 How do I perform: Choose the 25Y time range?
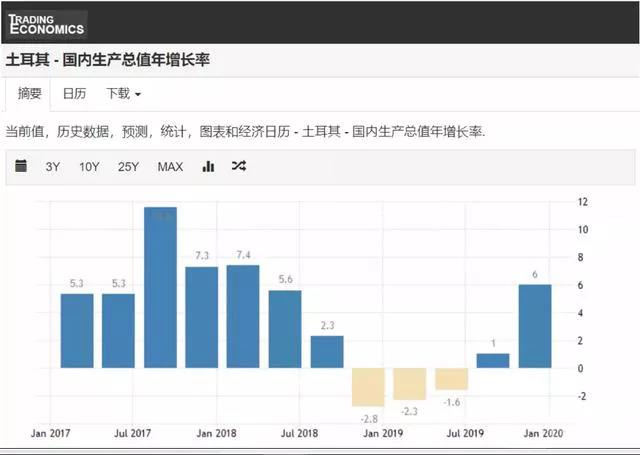[128, 167]
